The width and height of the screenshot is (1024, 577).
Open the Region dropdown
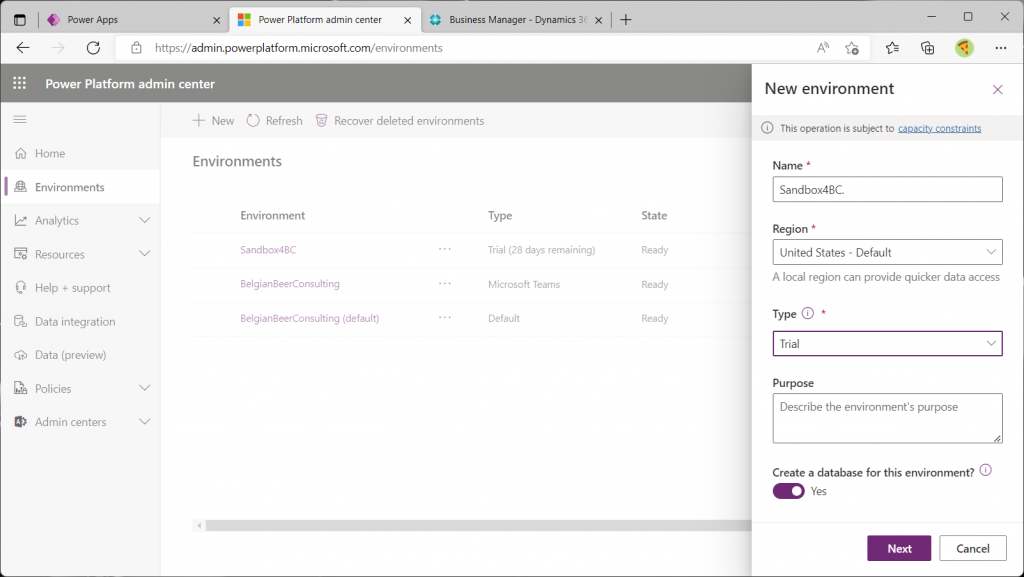(888, 253)
